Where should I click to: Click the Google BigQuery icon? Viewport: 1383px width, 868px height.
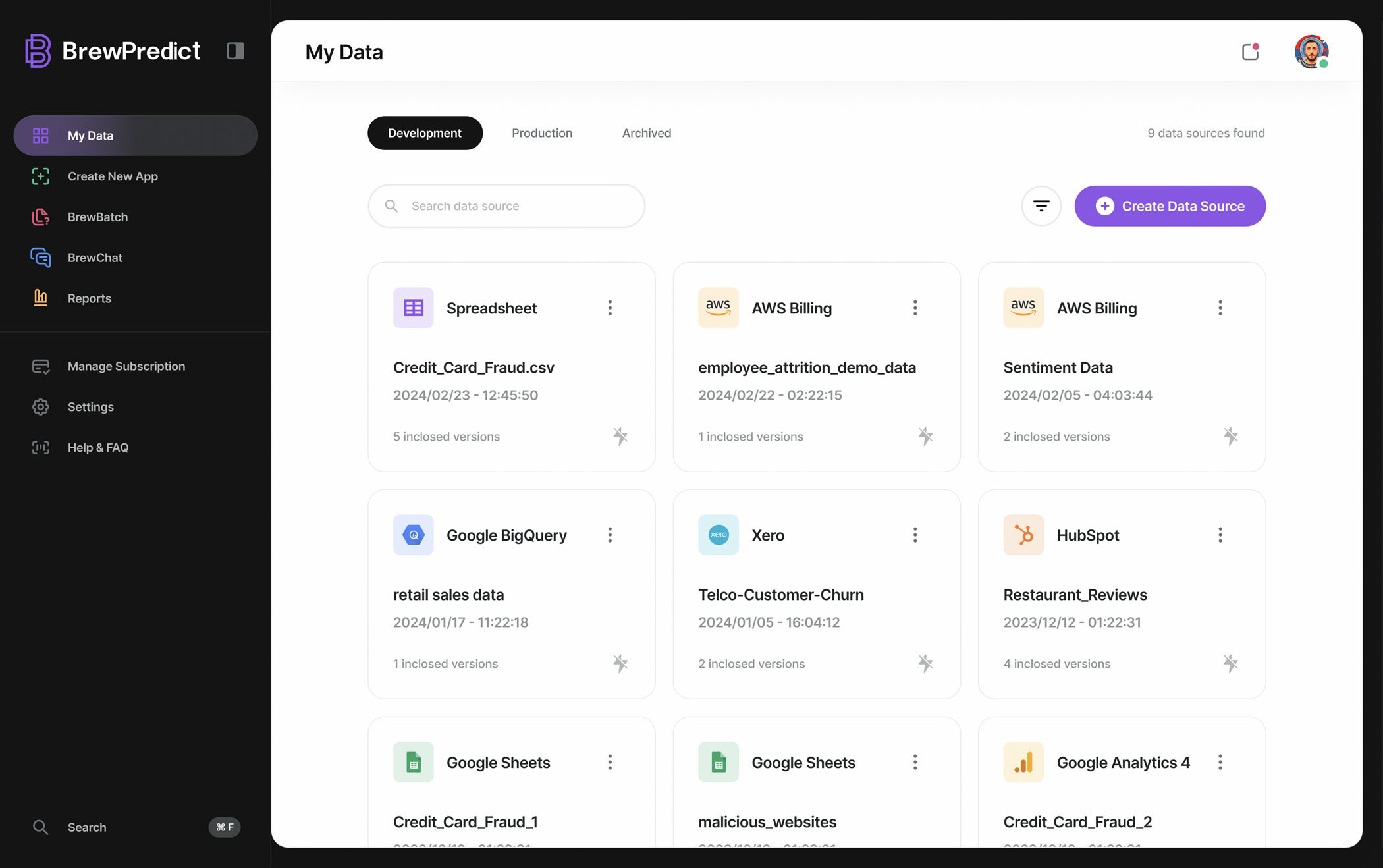(x=414, y=535)
